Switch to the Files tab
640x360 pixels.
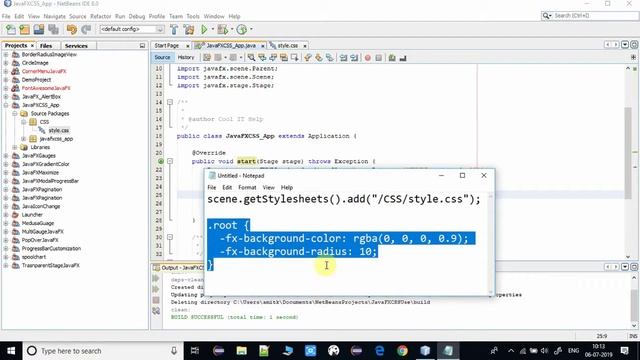tap(46, 46)
